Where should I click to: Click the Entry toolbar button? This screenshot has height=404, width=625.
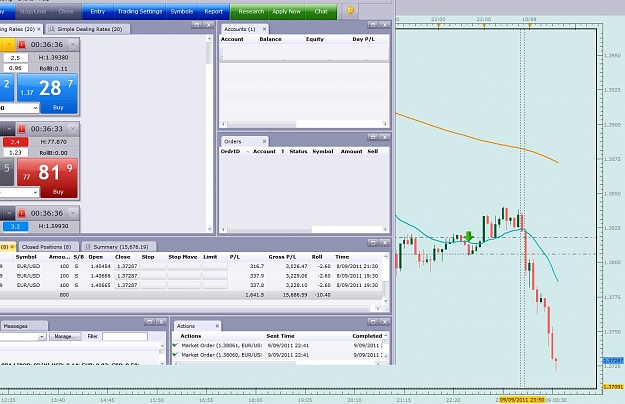click(98, 11)
